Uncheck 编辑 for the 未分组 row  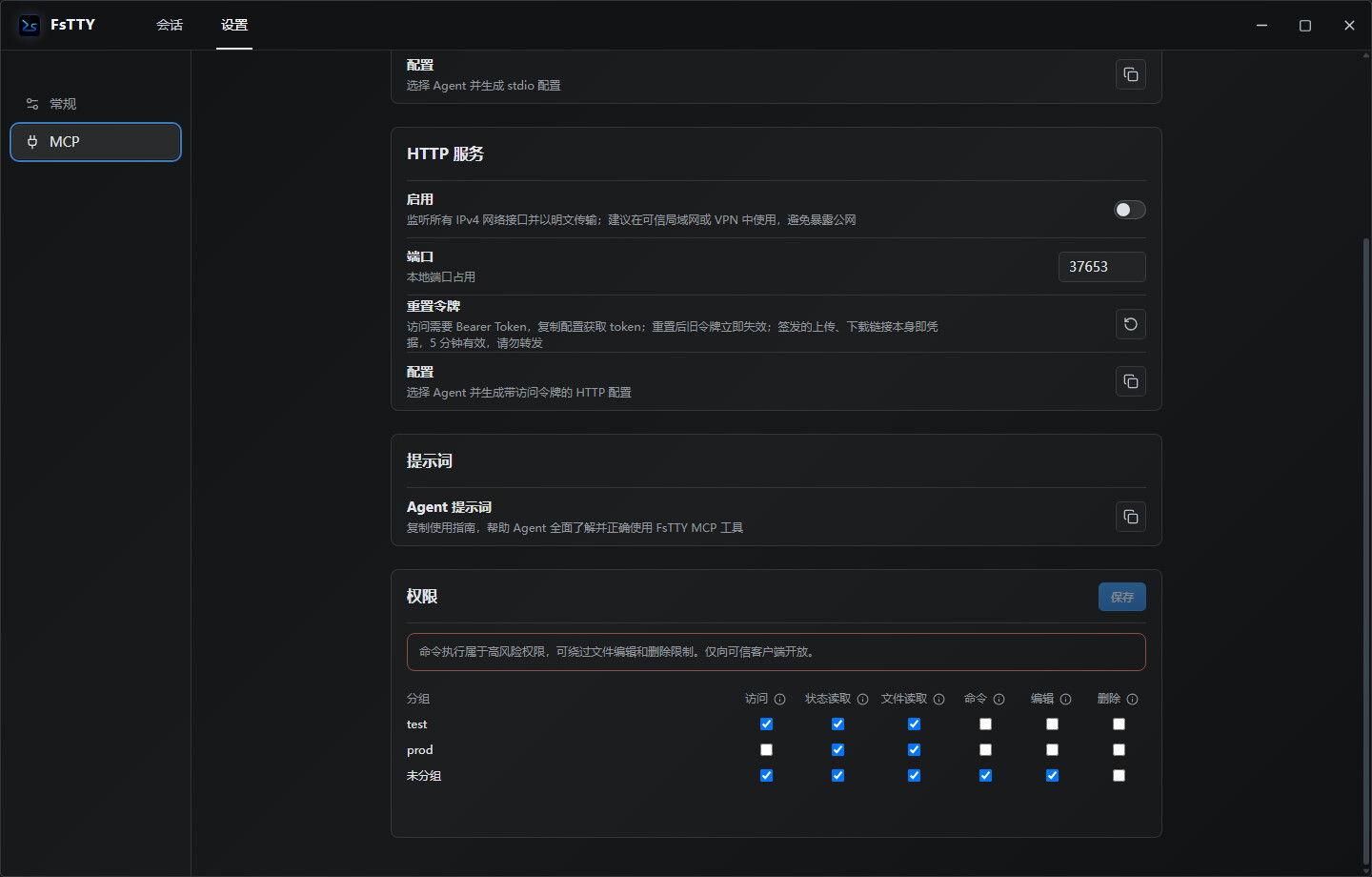pyautogui.click(x=1053, y=776)
